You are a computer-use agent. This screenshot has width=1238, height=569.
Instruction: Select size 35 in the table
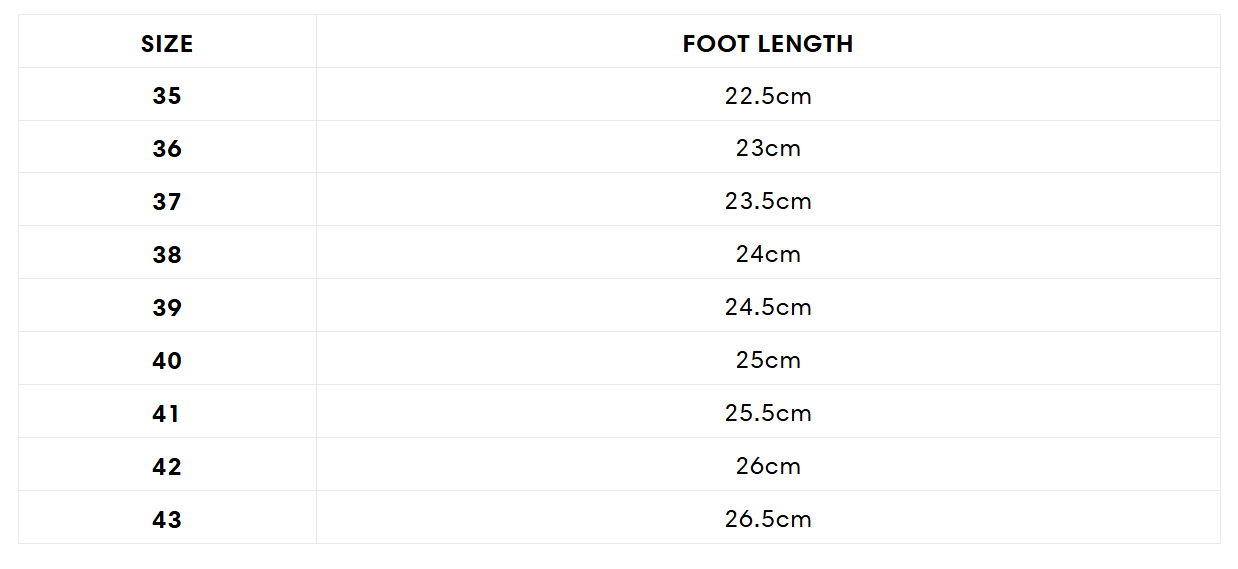pyautogui.click(x=167, y=96)
